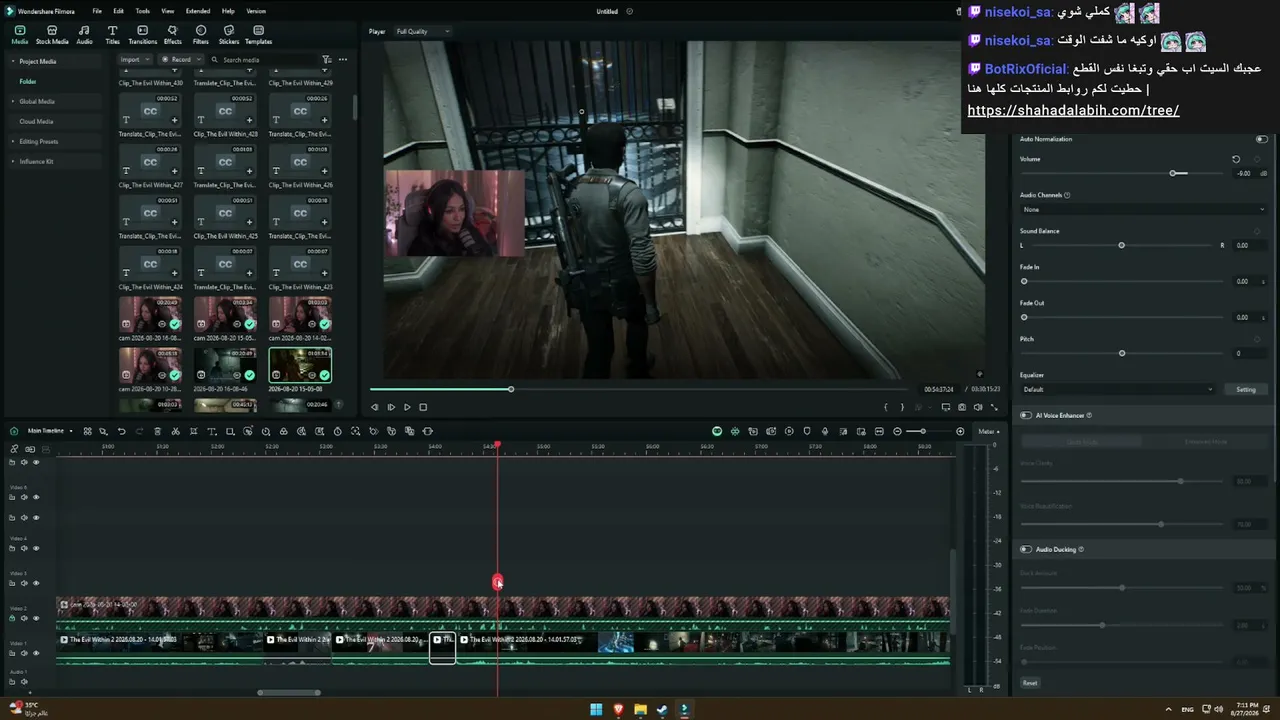Click the Pitch slider handle

point(1122,353)
